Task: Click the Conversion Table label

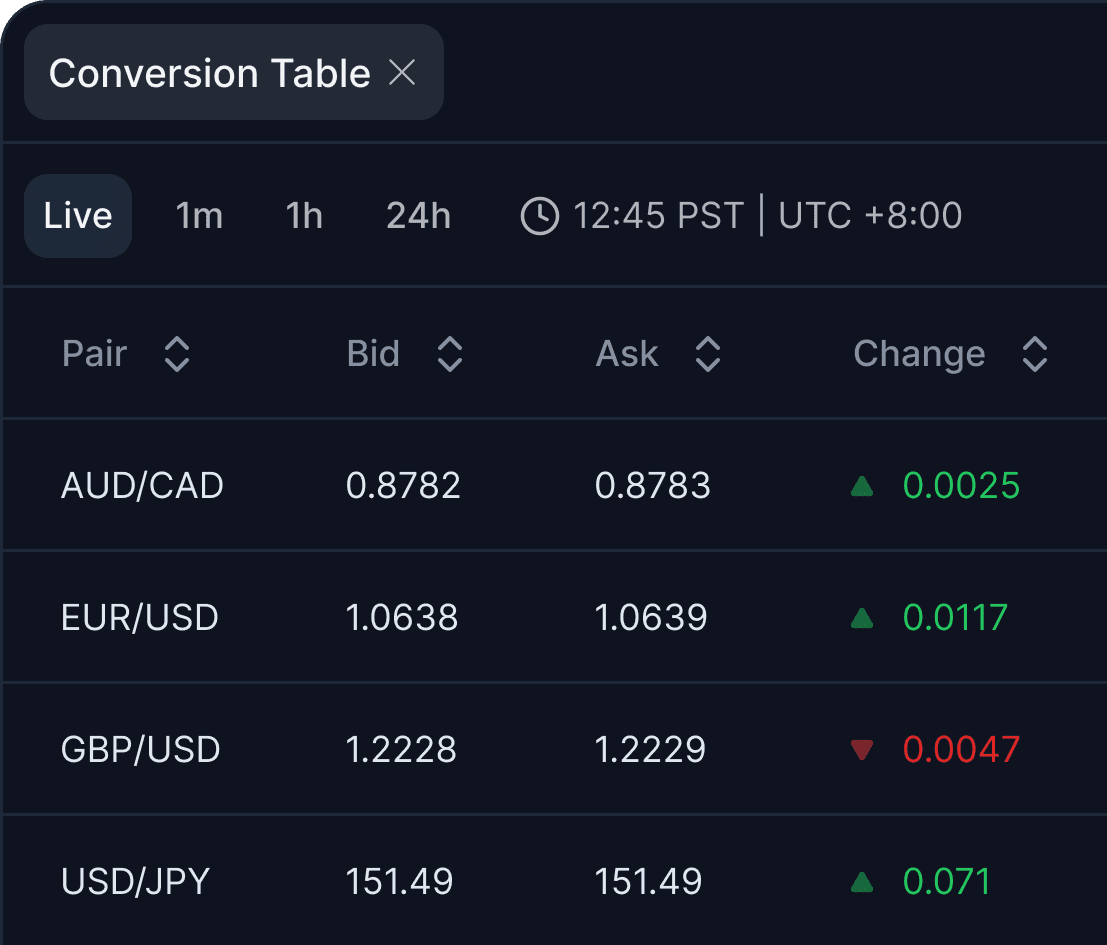Action: tap(208, 72)
